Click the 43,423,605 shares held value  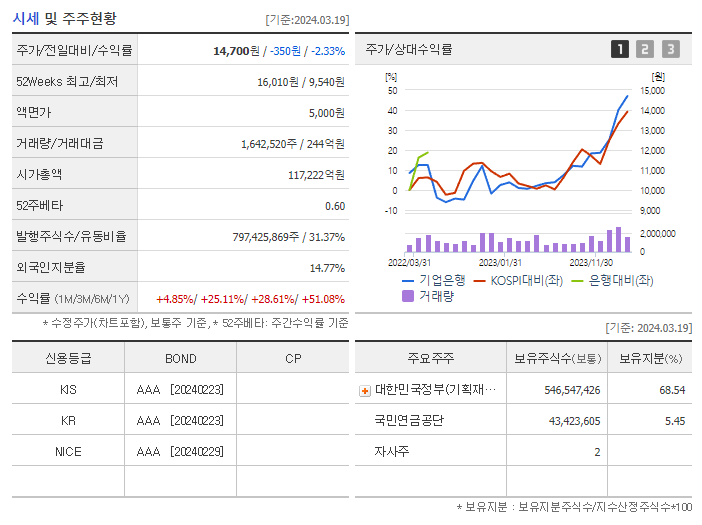(x=574, y=421)
